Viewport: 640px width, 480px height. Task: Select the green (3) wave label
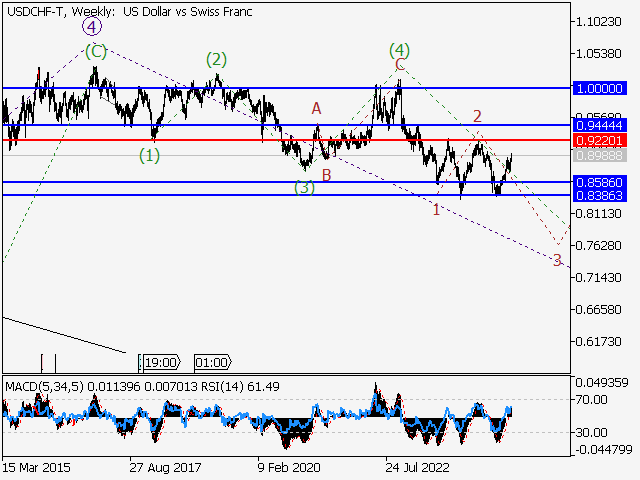click(304, 187)
